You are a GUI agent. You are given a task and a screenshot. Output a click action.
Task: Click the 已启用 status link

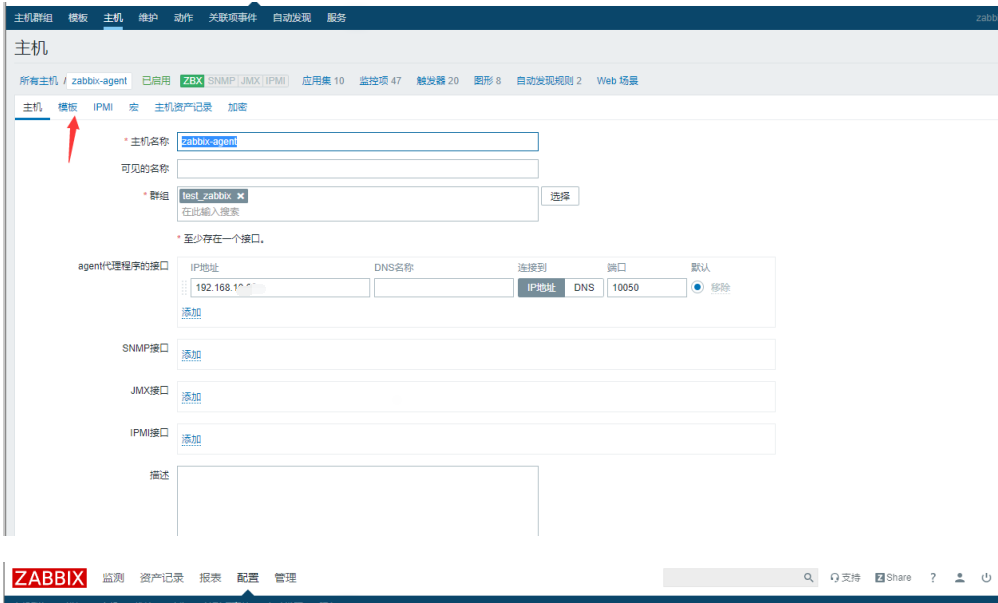[x=156, y=81]
